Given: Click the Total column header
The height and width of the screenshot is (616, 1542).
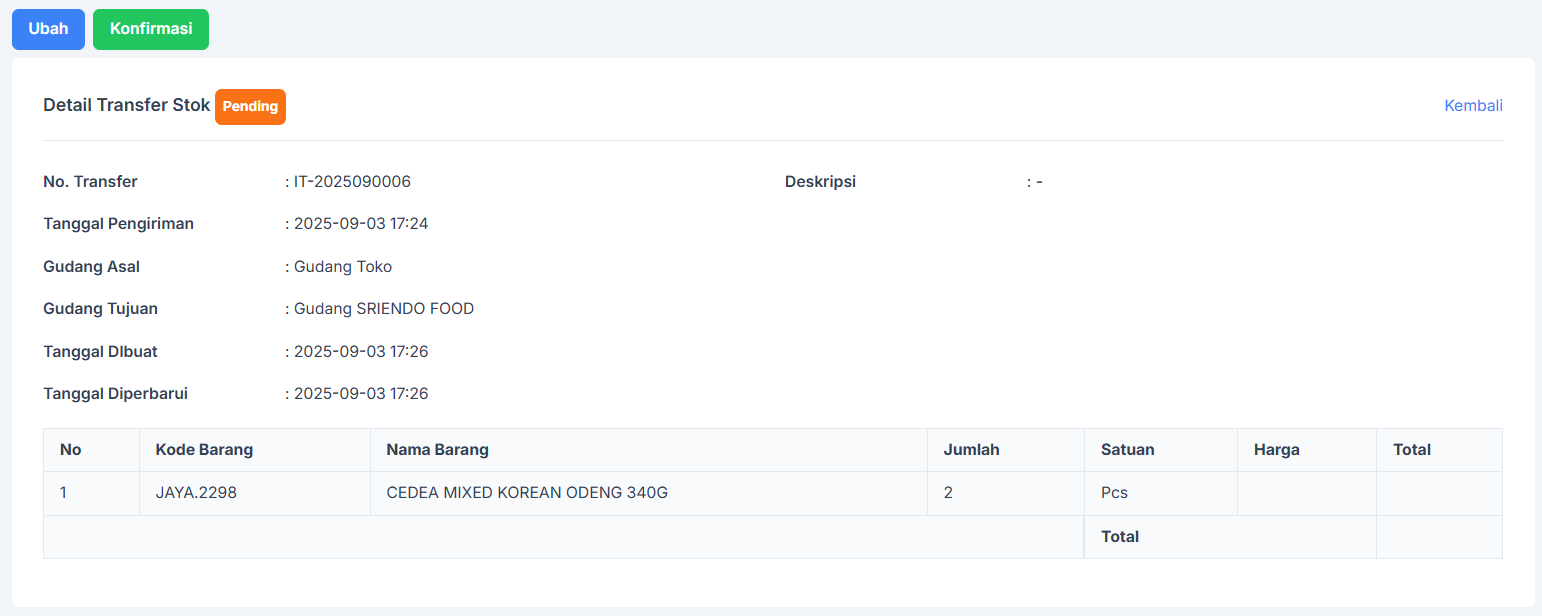Looking at the screenshot, I should pos(1411,449).
